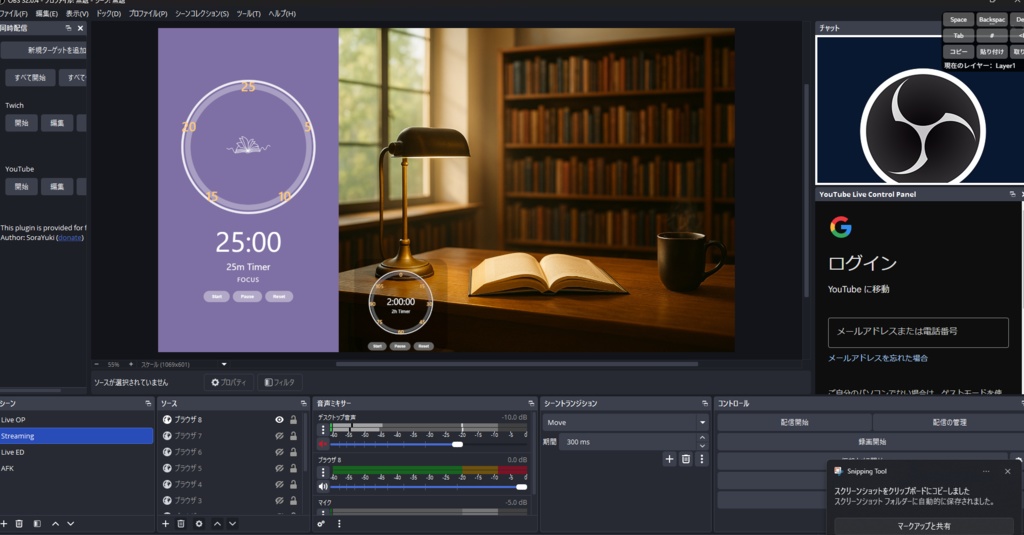
Task: Show the ブラウザ 5 source via eye icon
Action: pos(280,468)
